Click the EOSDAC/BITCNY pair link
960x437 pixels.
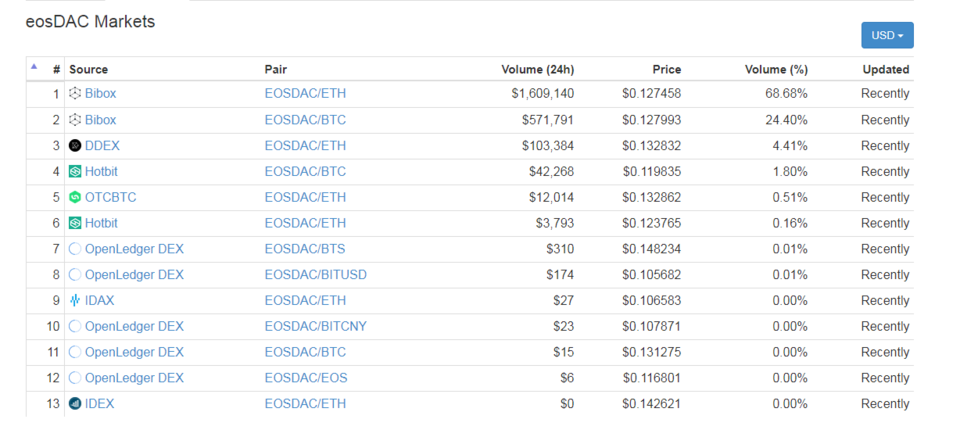[315, 327]
